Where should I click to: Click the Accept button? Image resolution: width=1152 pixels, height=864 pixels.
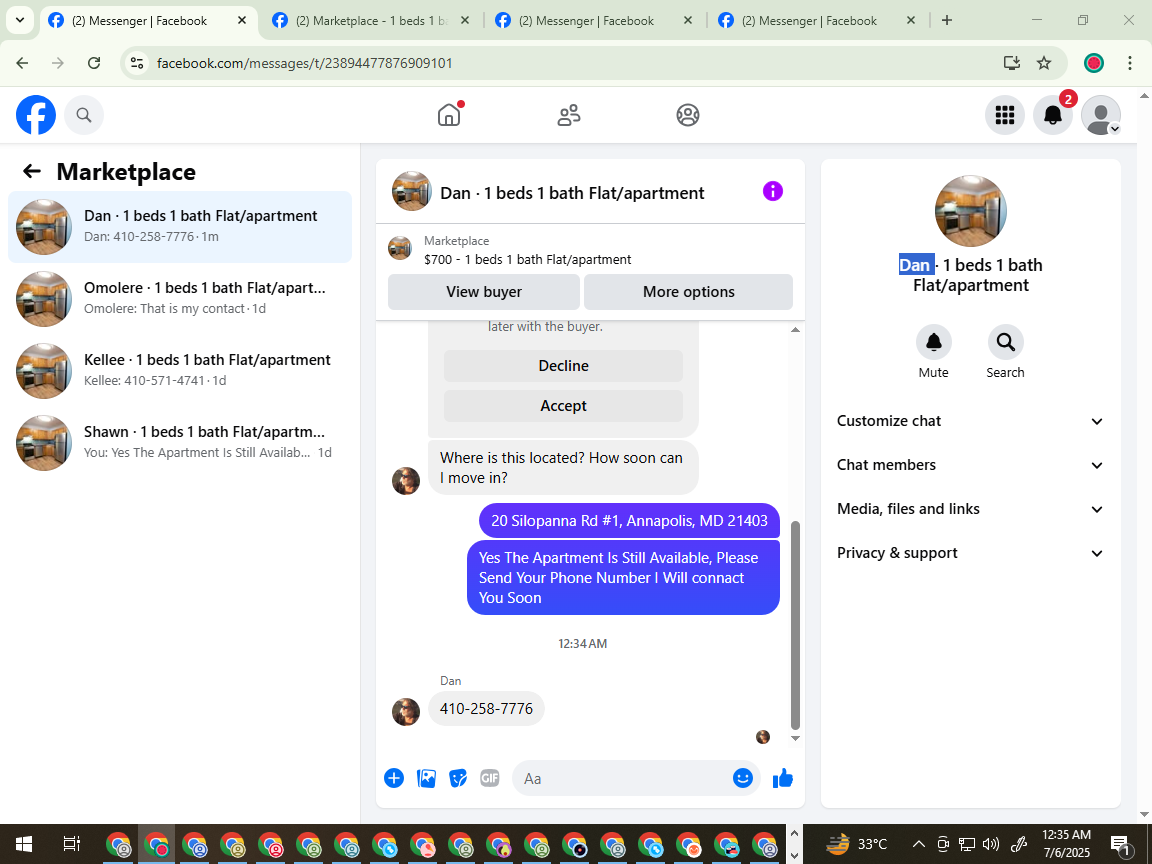[564, 406]
